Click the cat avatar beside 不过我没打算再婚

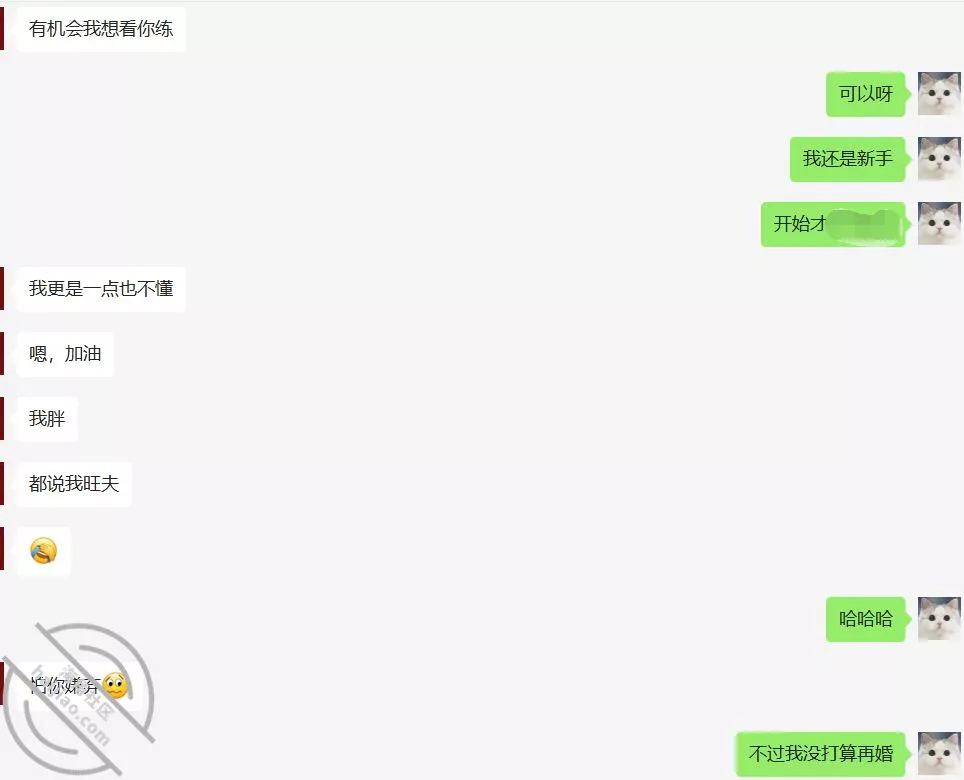pyautogui.click(x=939, y=754)
